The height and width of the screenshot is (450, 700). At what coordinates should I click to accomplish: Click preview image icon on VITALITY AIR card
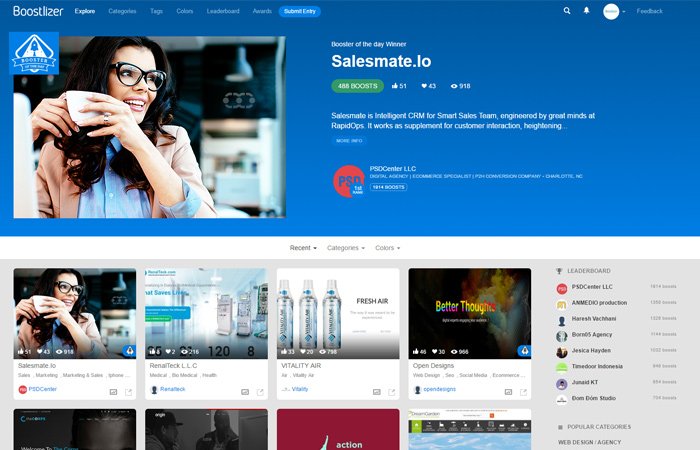coord(377,392)
